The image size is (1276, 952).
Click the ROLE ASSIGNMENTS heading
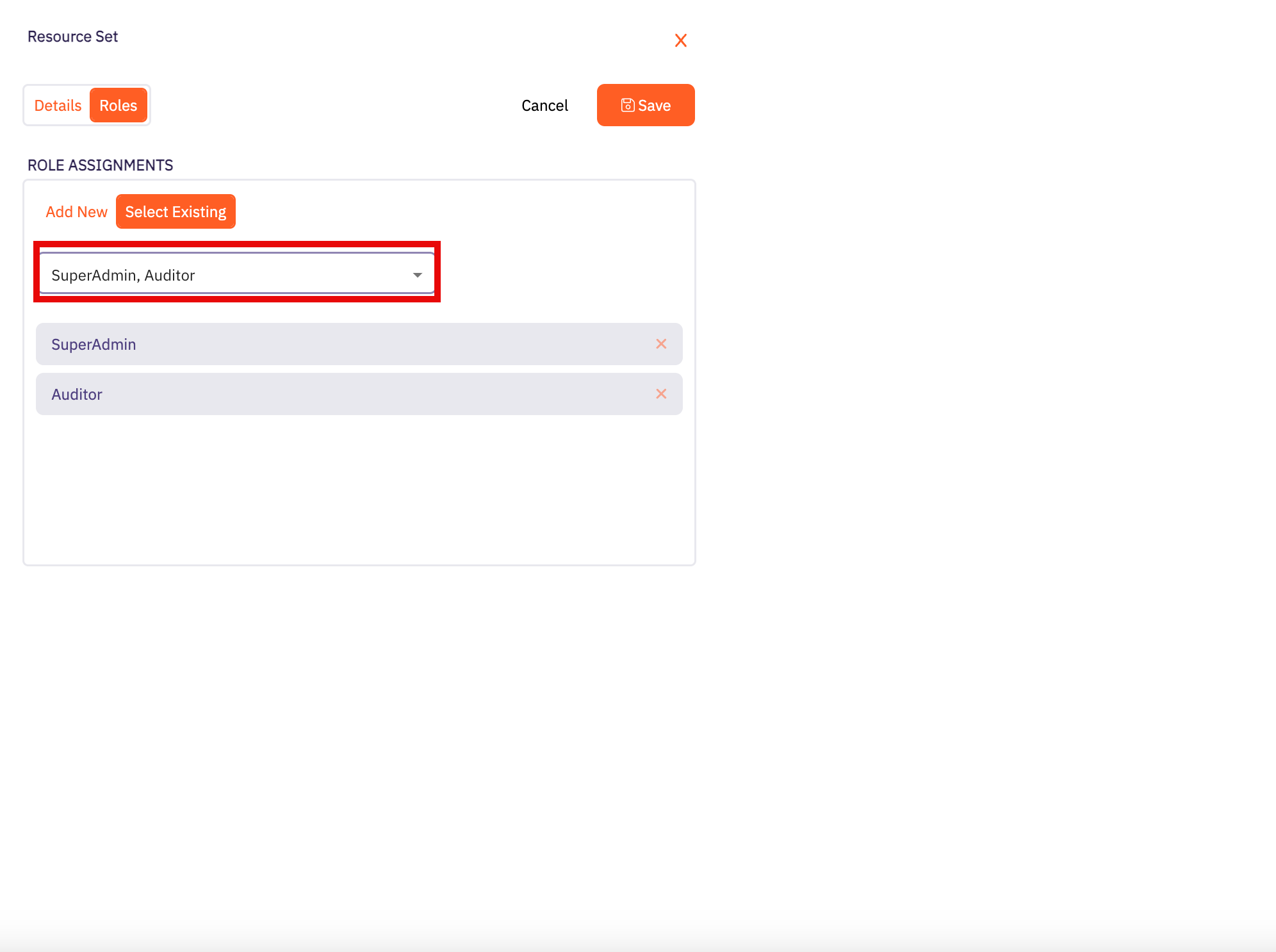pos(100,165)
